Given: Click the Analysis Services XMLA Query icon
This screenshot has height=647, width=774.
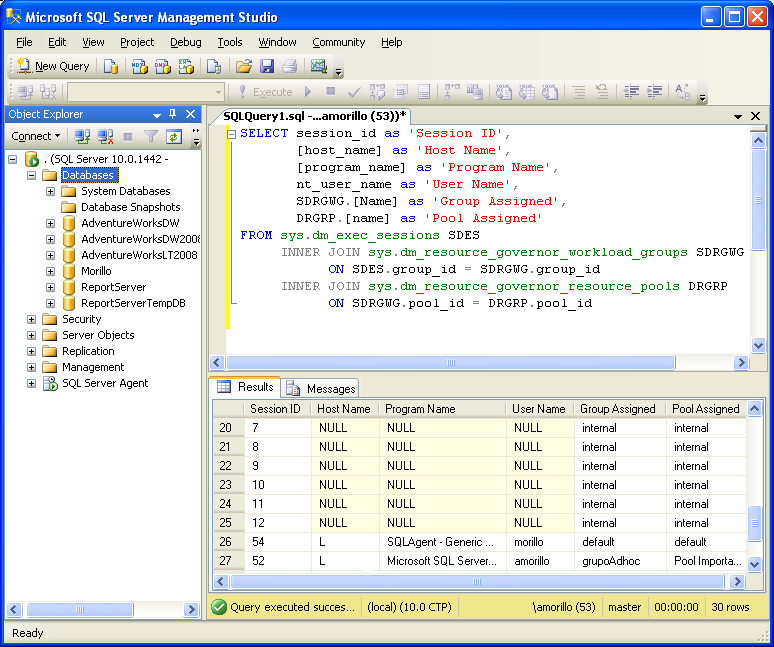Looking at the screenshot, I should (x=186, y=66).
